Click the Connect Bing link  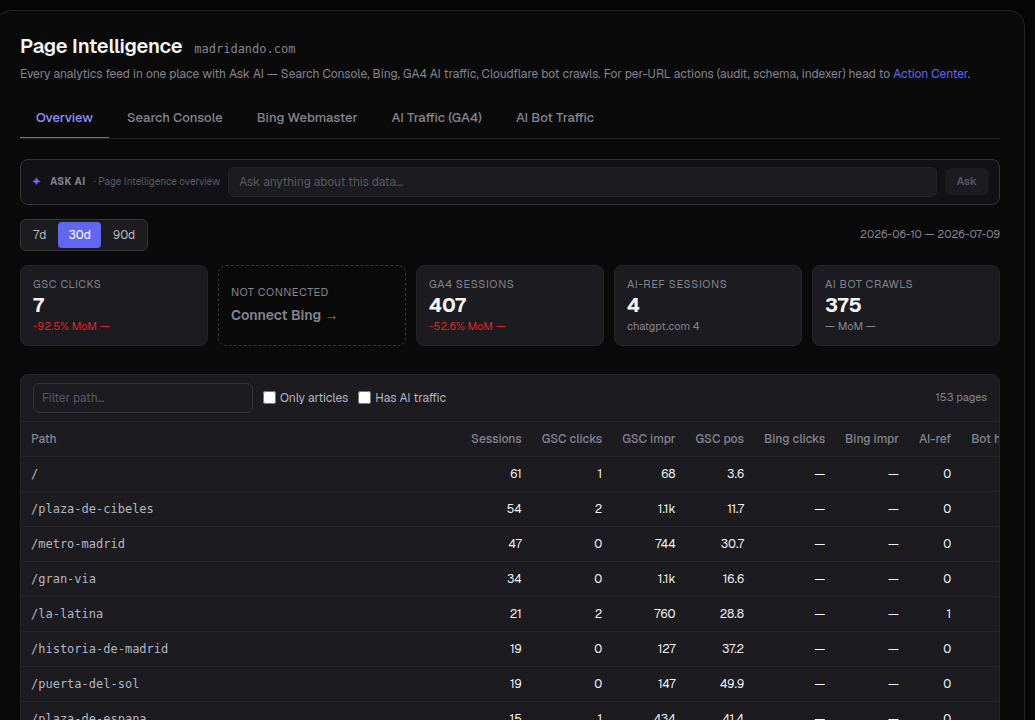(x=284, y=315)
